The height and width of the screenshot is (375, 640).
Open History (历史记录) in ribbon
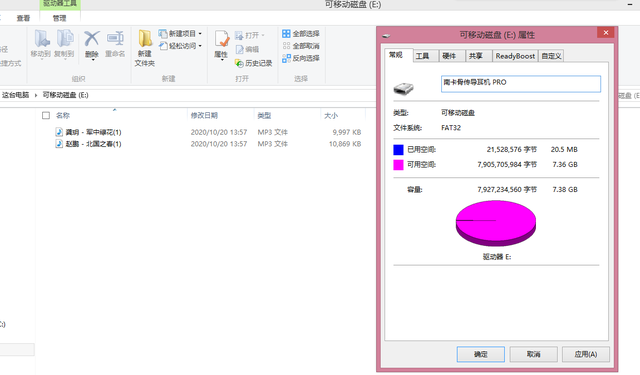pyautogui.click(x=253, y=63)
